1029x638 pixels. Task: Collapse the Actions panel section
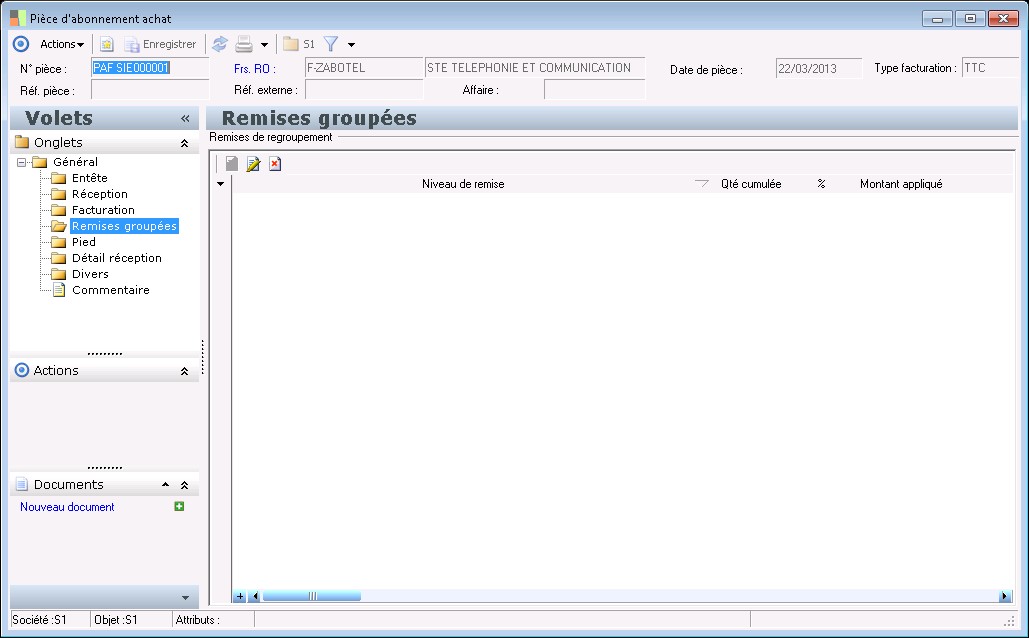[184, 371]
